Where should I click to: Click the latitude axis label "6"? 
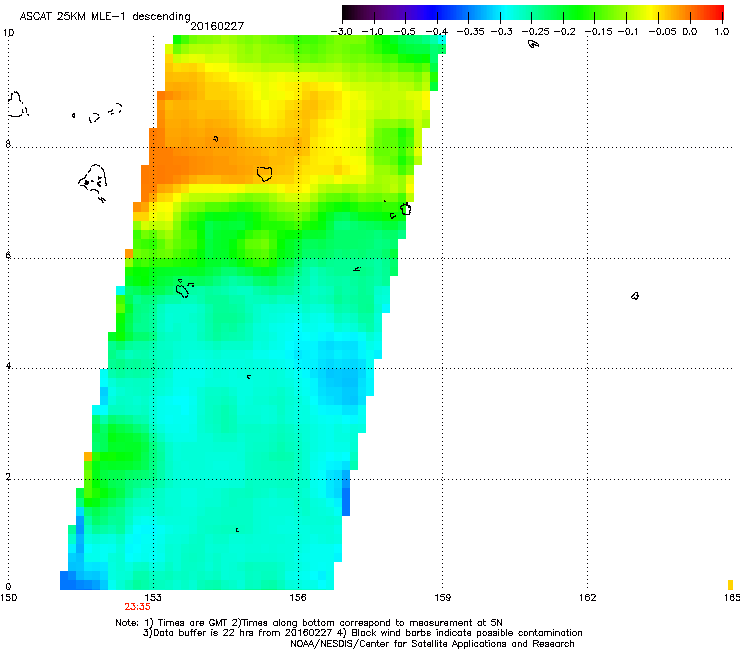point(8,255)
